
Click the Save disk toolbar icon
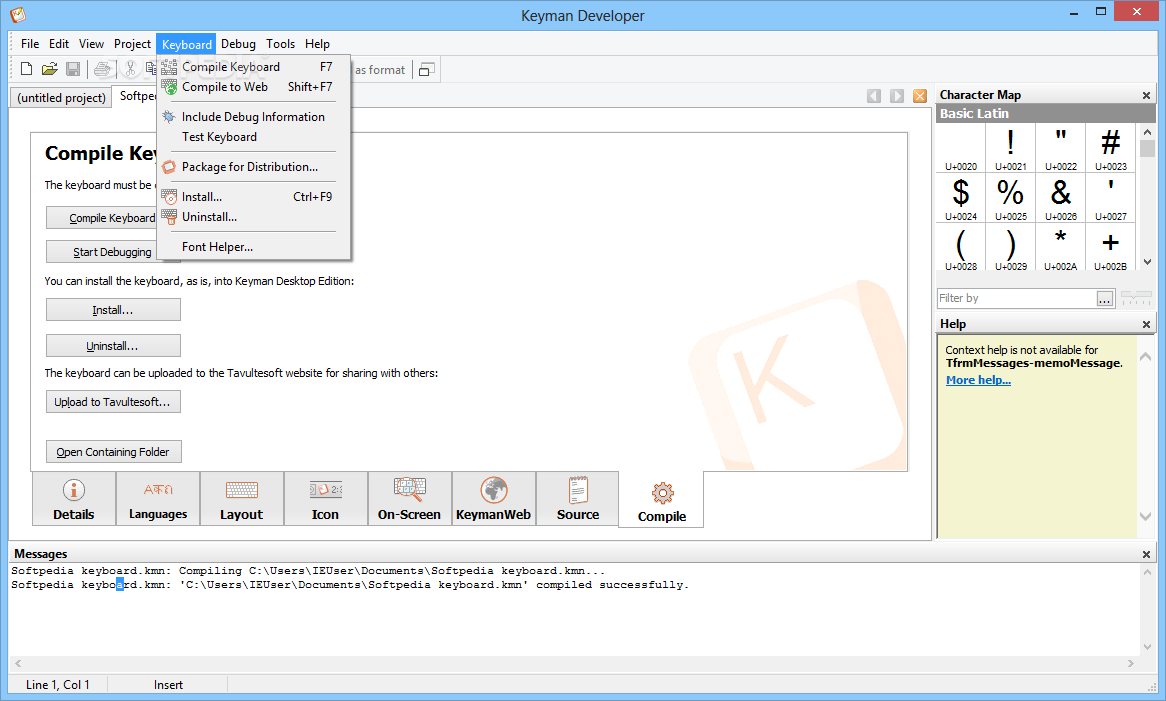tap(73, 69)
